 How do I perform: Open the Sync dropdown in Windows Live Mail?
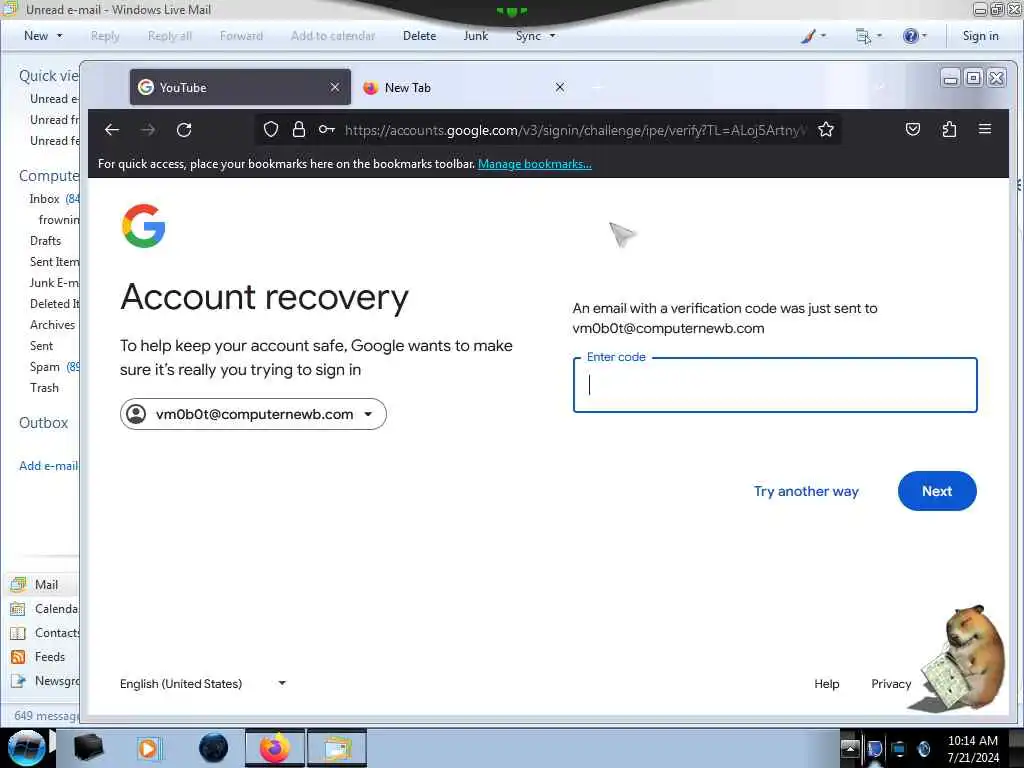click(x=536, y=36)
